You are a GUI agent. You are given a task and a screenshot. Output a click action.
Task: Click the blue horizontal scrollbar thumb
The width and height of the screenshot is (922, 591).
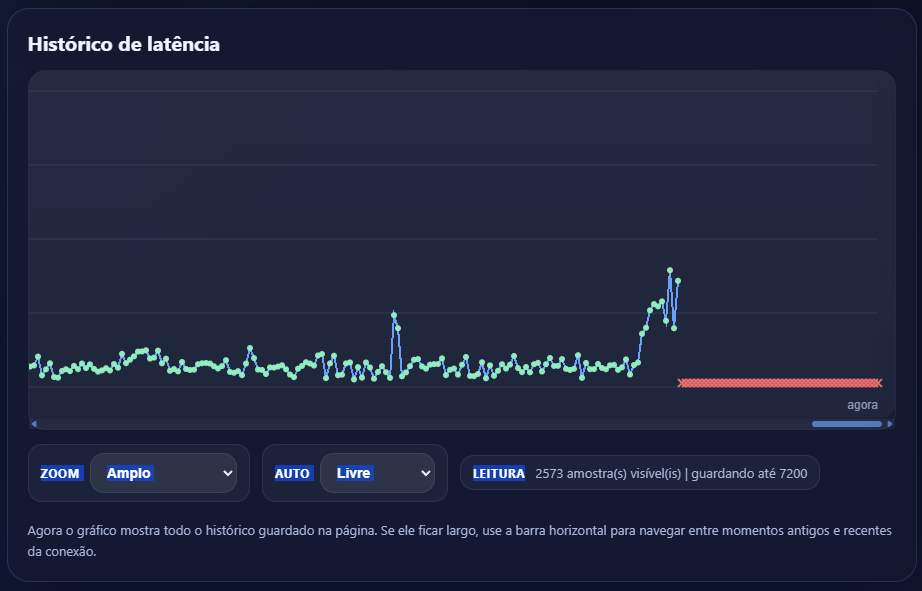click(846, 424)
